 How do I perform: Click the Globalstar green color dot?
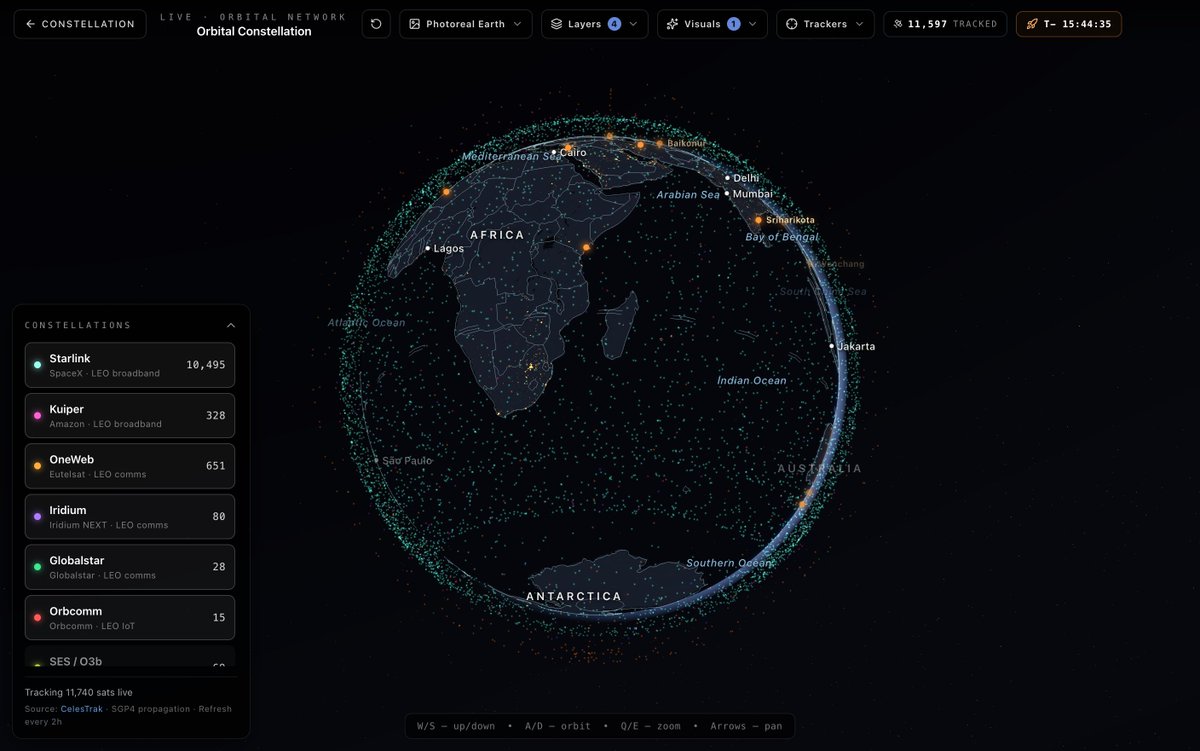pos(37,567)
